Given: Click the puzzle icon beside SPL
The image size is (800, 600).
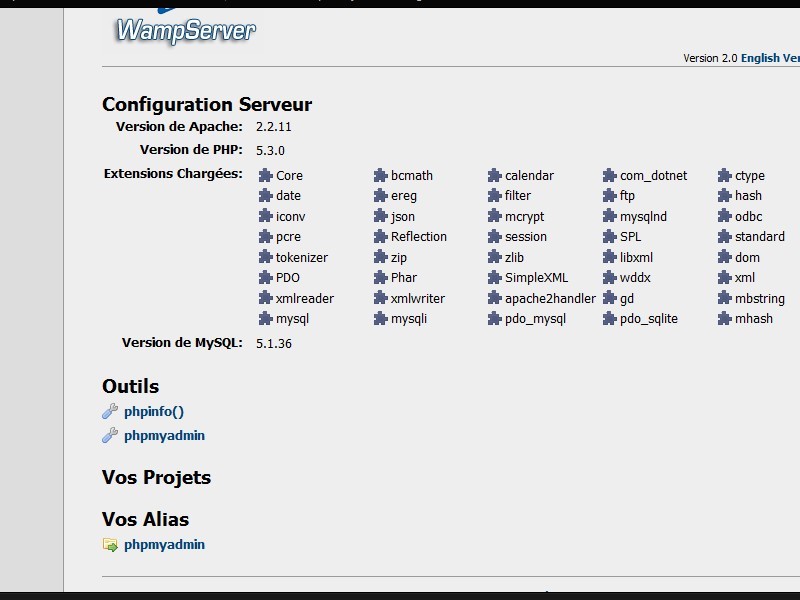Looking at the screenshot, I should pos(610,237).
